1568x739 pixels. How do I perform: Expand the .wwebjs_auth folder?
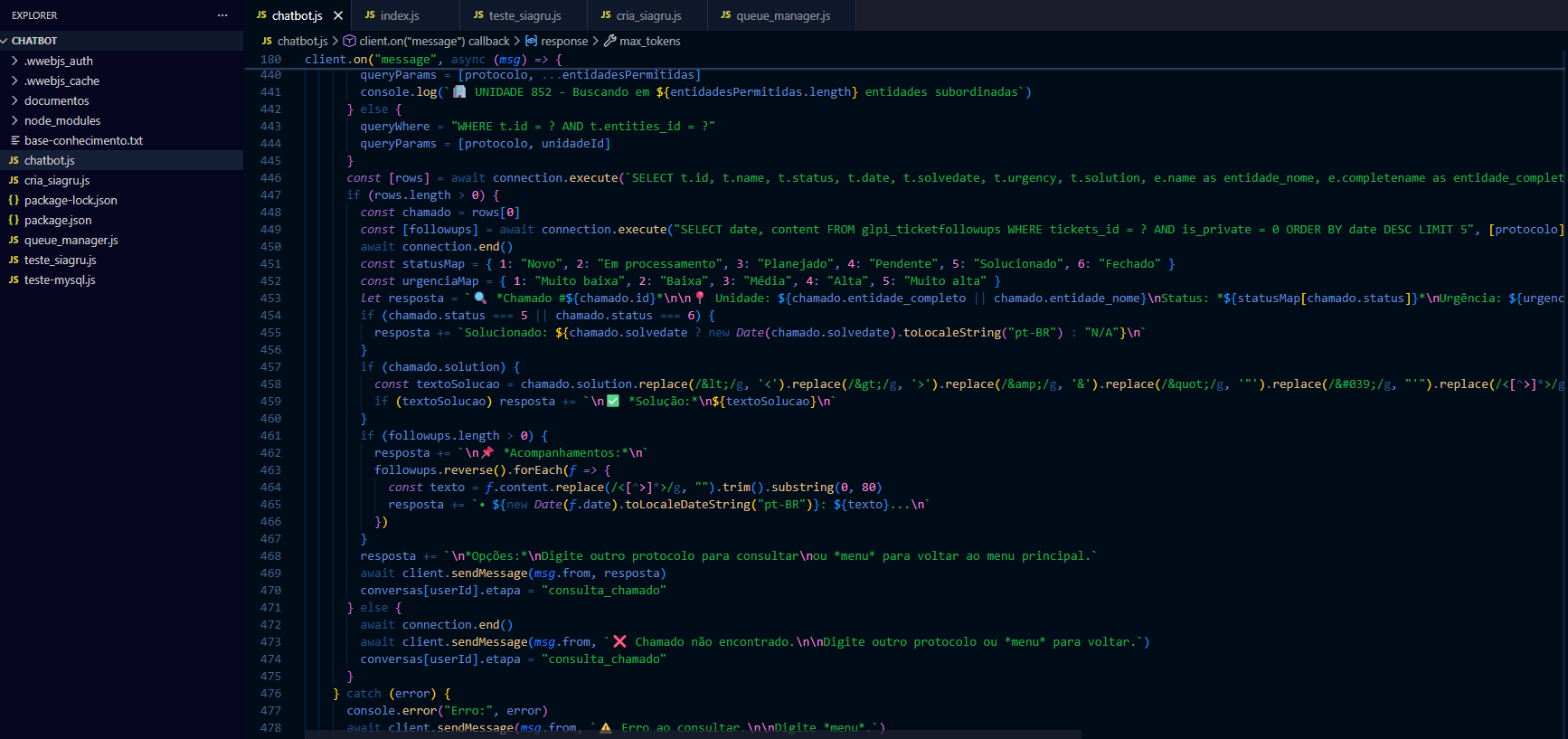click(58, 61)
